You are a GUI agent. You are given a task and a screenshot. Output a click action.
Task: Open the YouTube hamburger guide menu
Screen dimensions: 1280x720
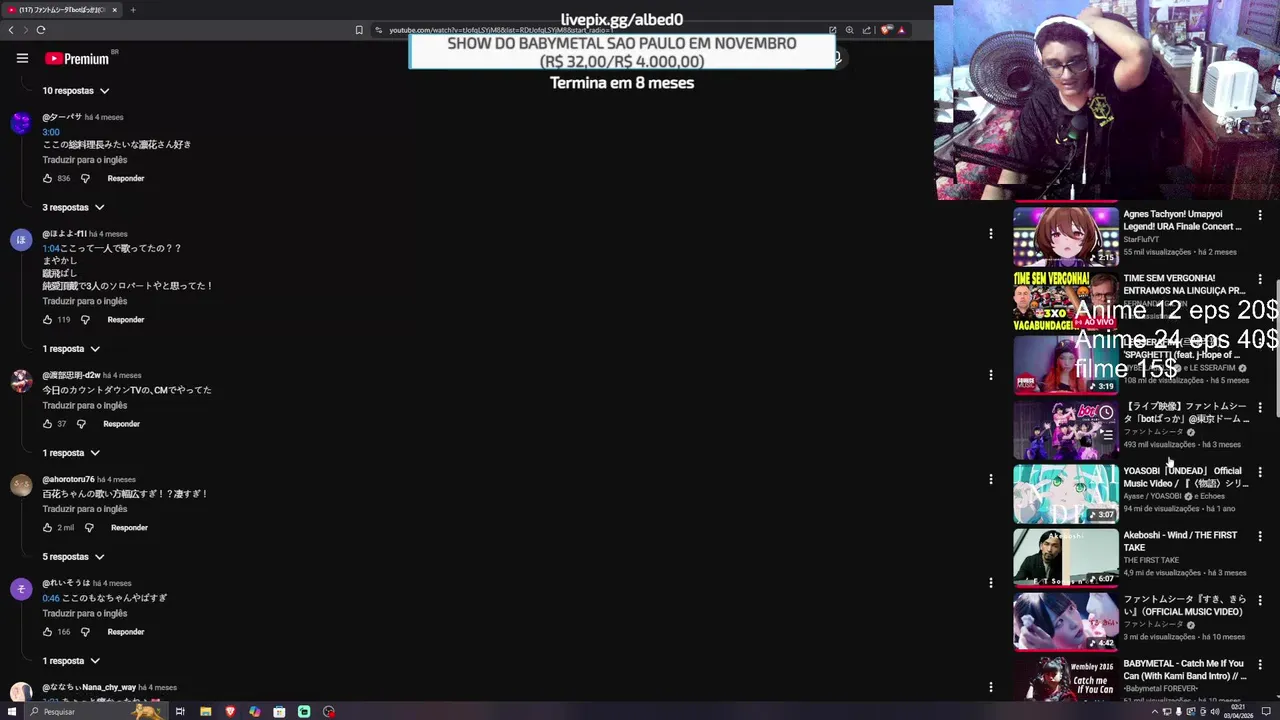(x=22, y=58)
